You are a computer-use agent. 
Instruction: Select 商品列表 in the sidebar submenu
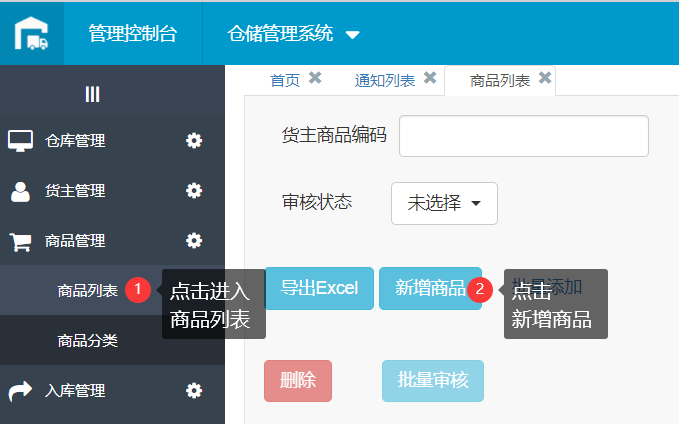[87, 291]
